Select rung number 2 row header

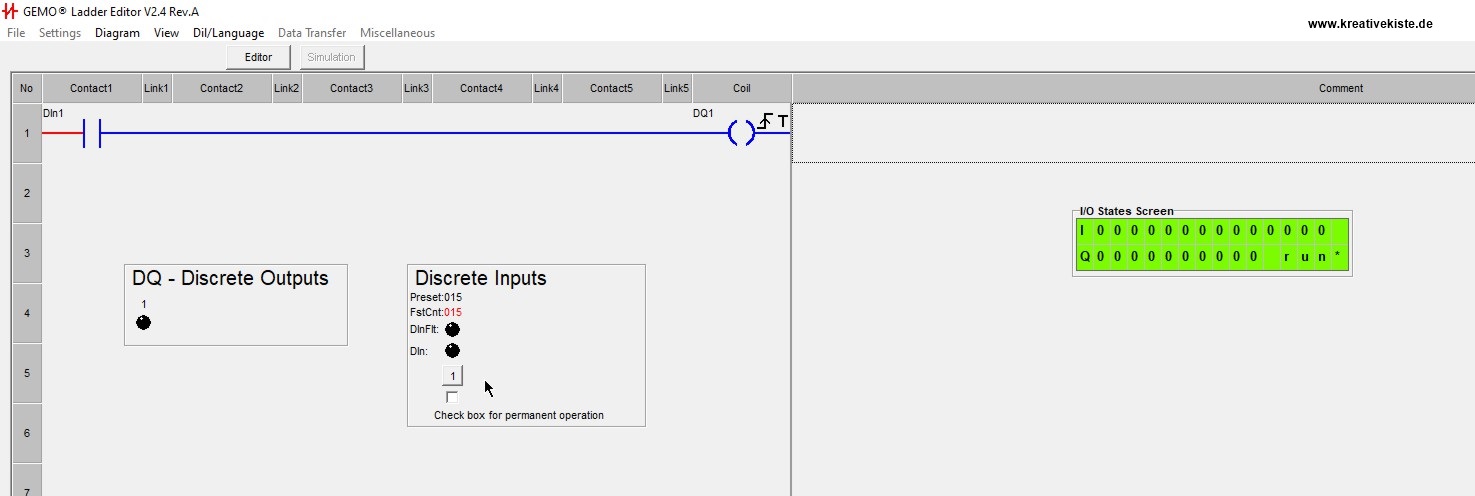coord(26,192)
